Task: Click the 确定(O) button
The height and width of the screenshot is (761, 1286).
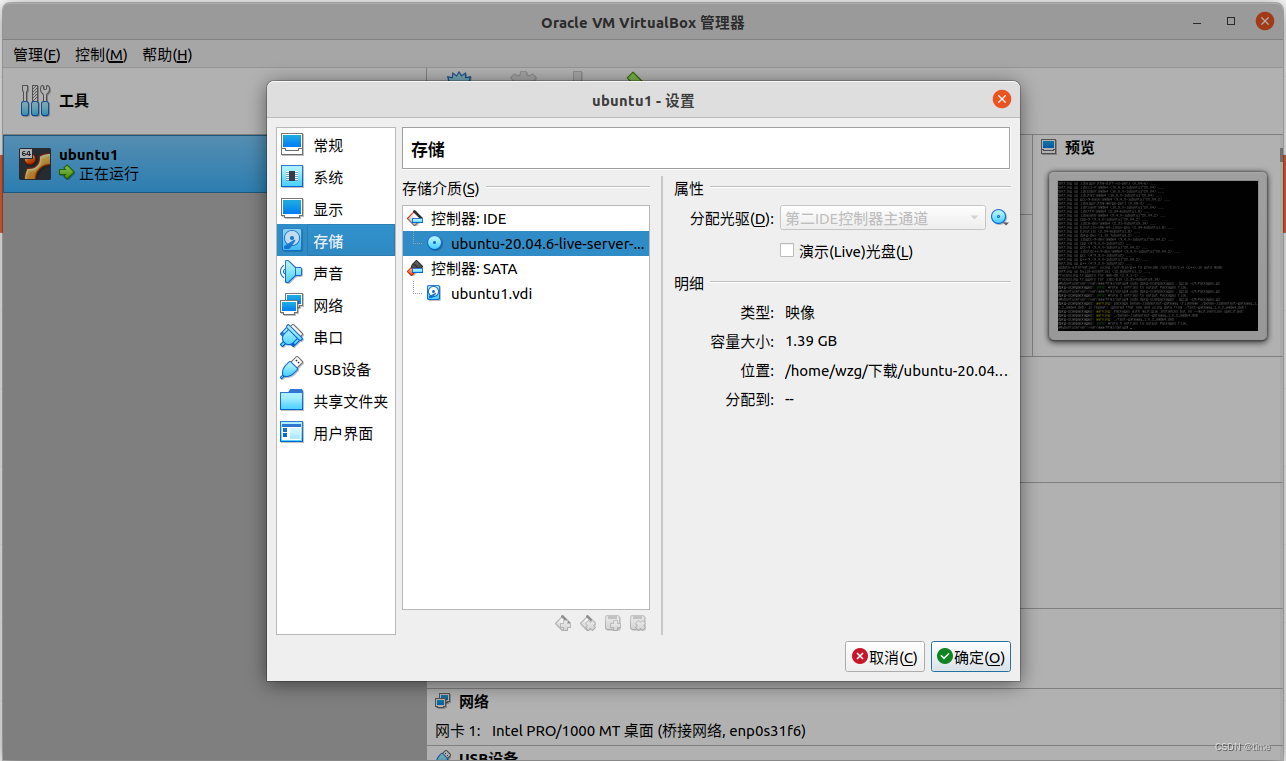Action: [970, 657]
